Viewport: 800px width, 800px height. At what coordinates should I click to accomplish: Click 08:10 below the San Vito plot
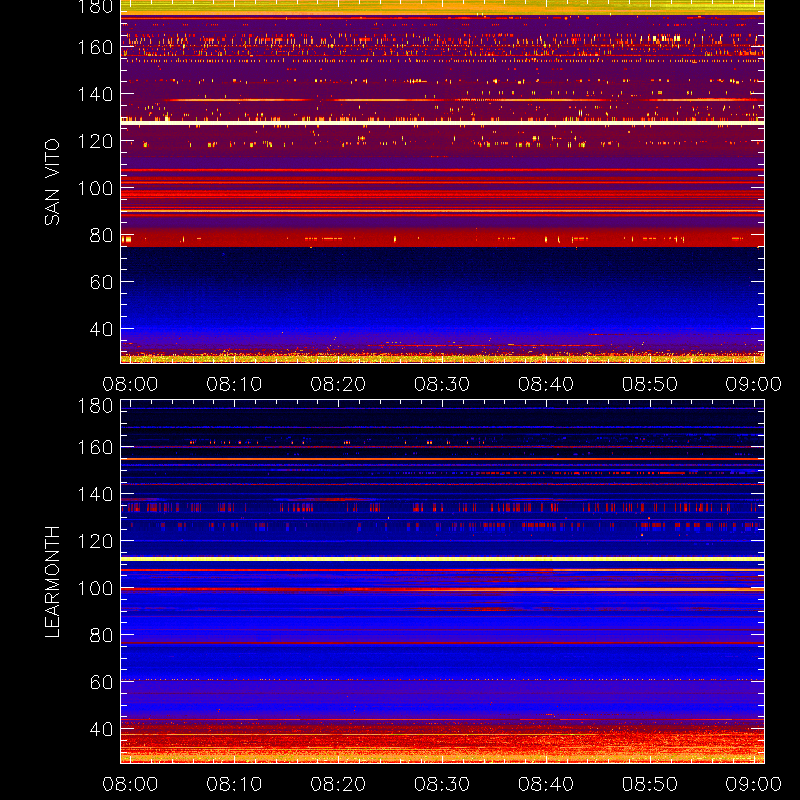pos(234,384)
